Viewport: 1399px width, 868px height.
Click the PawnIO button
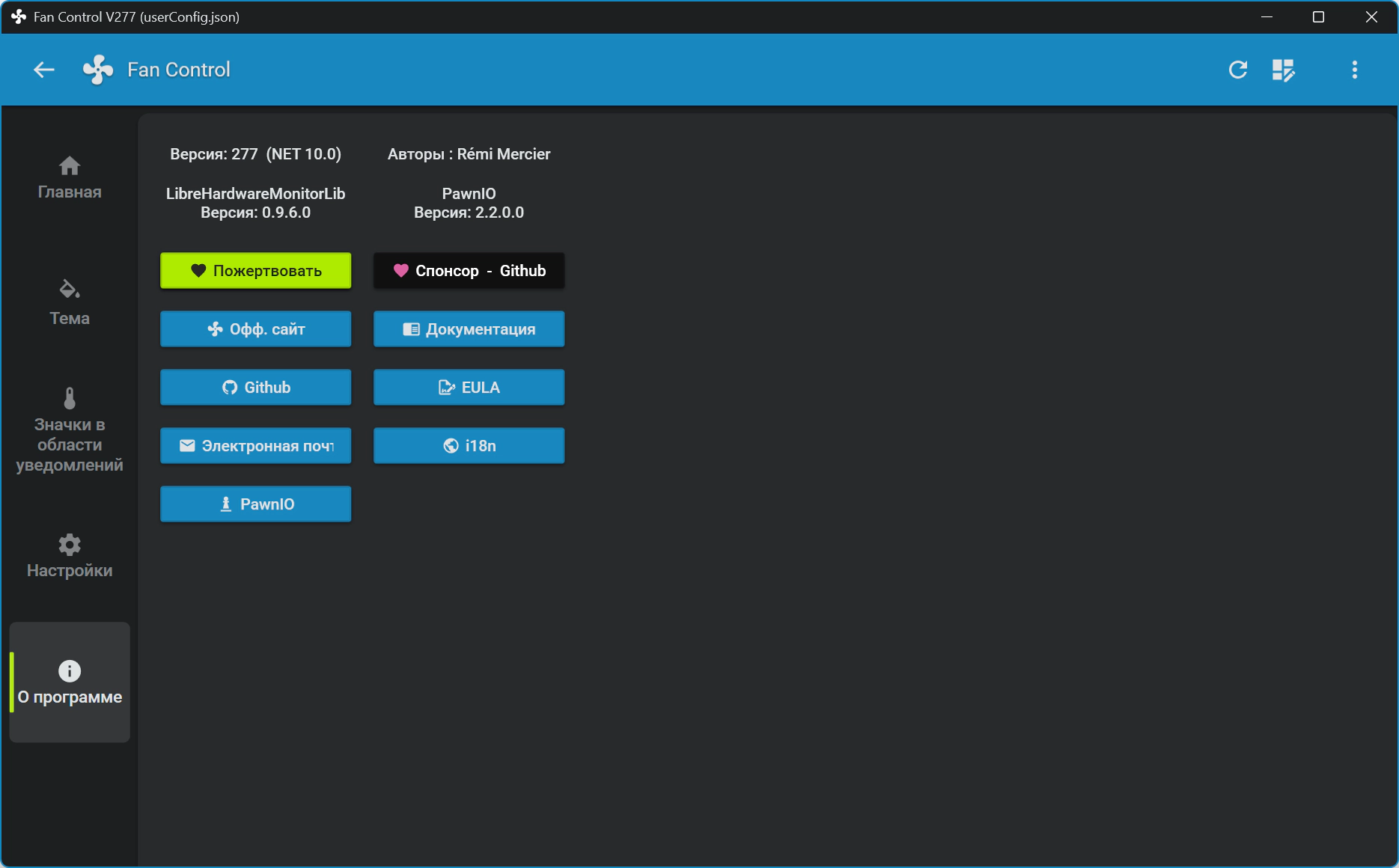pyautogui.click(x=255, y=504)
